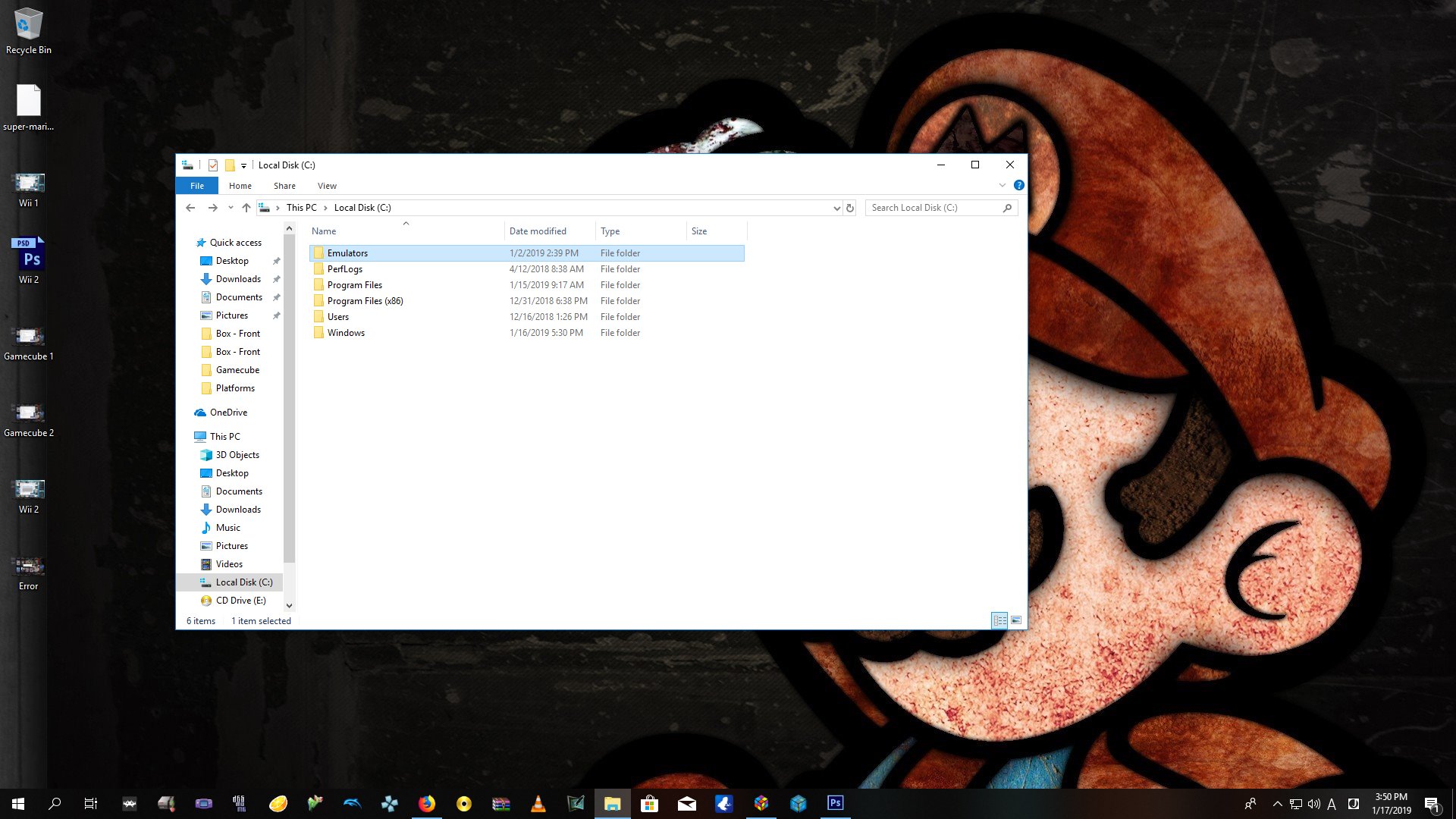Click Local Disk (C:) in the address breadcrumb

362,208
